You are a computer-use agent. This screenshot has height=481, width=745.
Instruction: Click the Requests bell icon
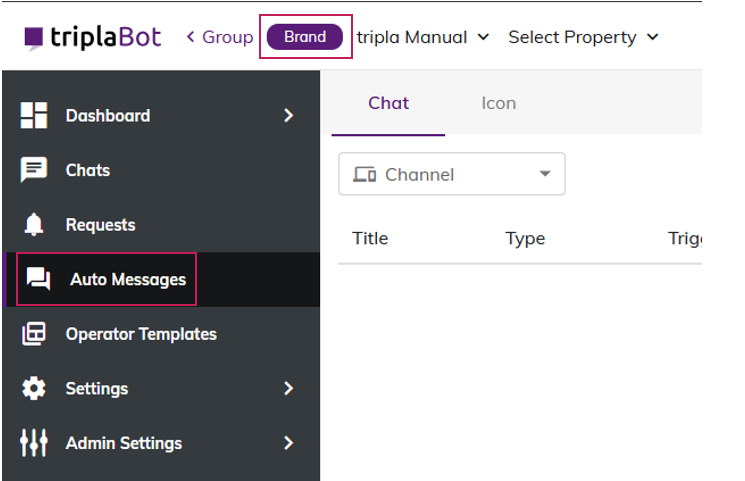(x=34, y=225)
